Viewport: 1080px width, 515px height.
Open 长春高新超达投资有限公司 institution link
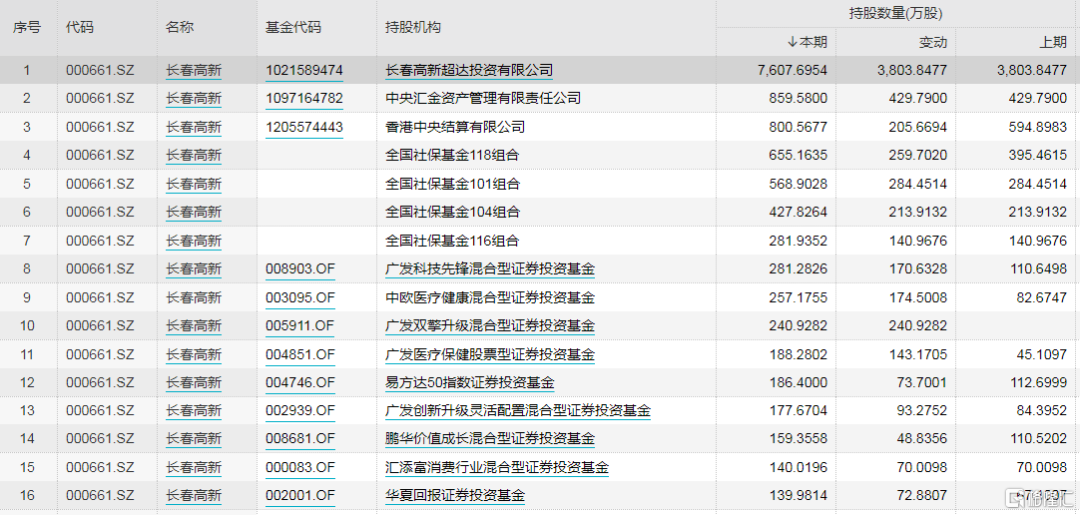[469, 70]
